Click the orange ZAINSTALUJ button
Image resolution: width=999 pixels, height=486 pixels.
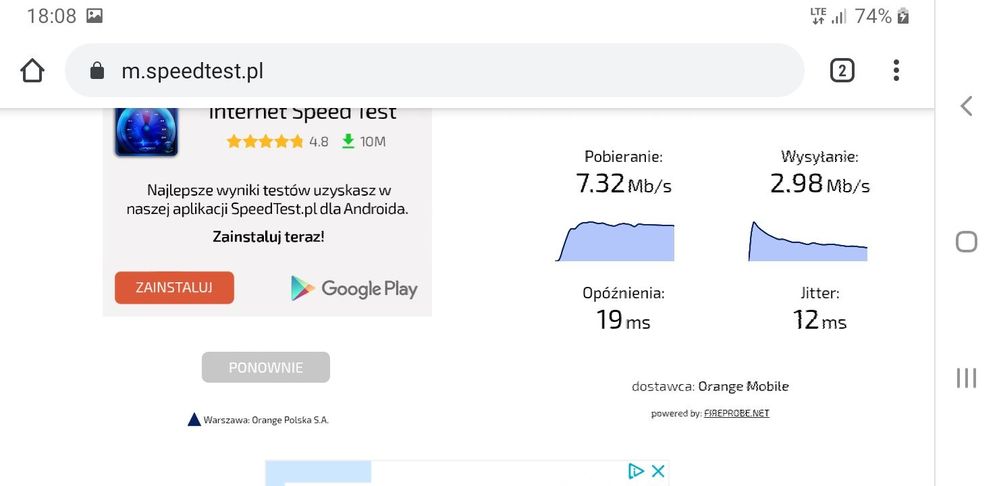(174, 288)
